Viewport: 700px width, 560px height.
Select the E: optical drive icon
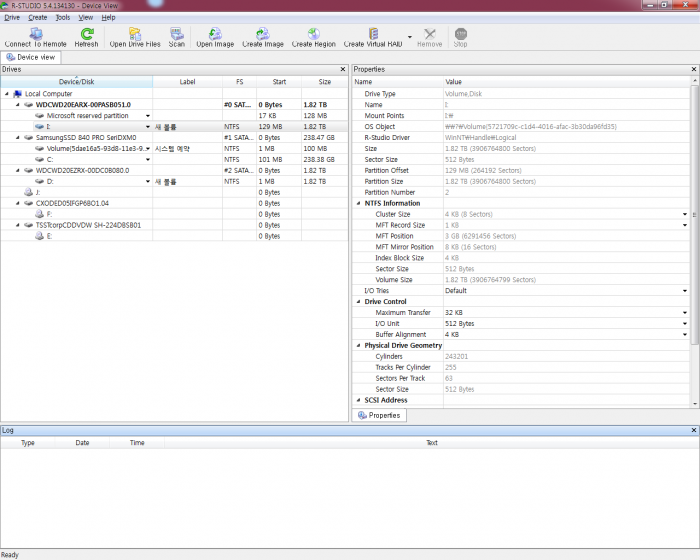click(x=39, y=236)
